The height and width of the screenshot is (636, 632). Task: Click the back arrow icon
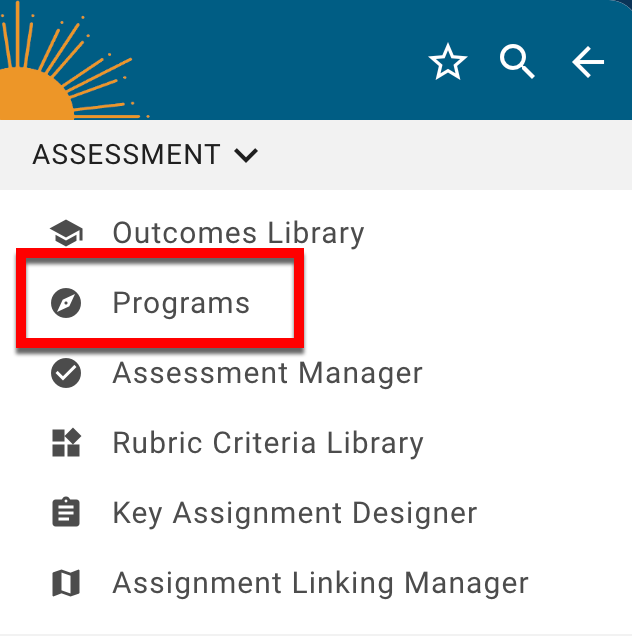pos(587,63)
